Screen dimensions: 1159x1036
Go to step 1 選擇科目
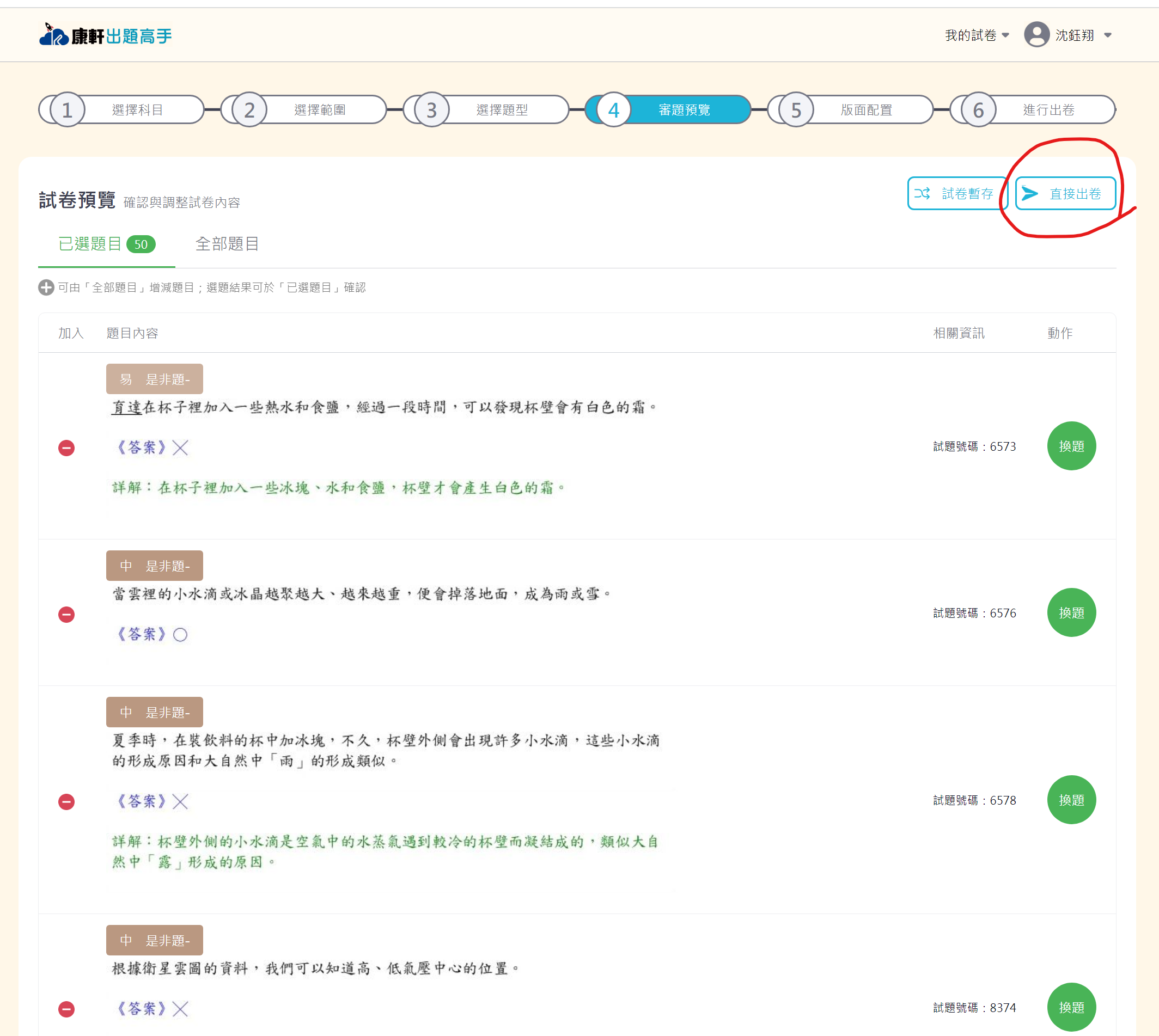pyautogui.click(x=121, y=110)
